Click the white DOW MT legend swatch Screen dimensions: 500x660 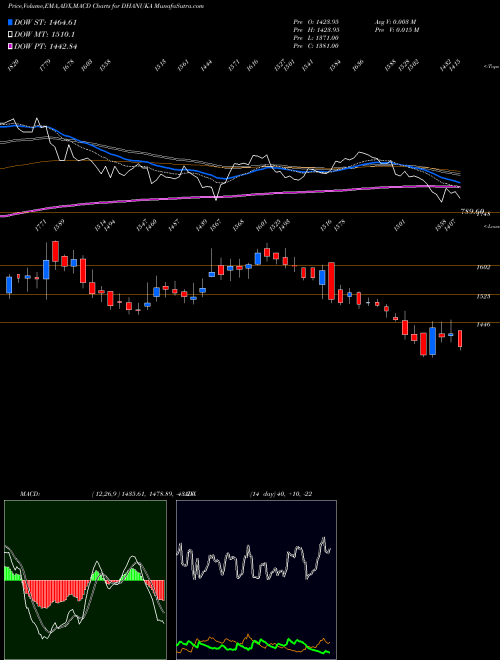[x=10, y=35]
